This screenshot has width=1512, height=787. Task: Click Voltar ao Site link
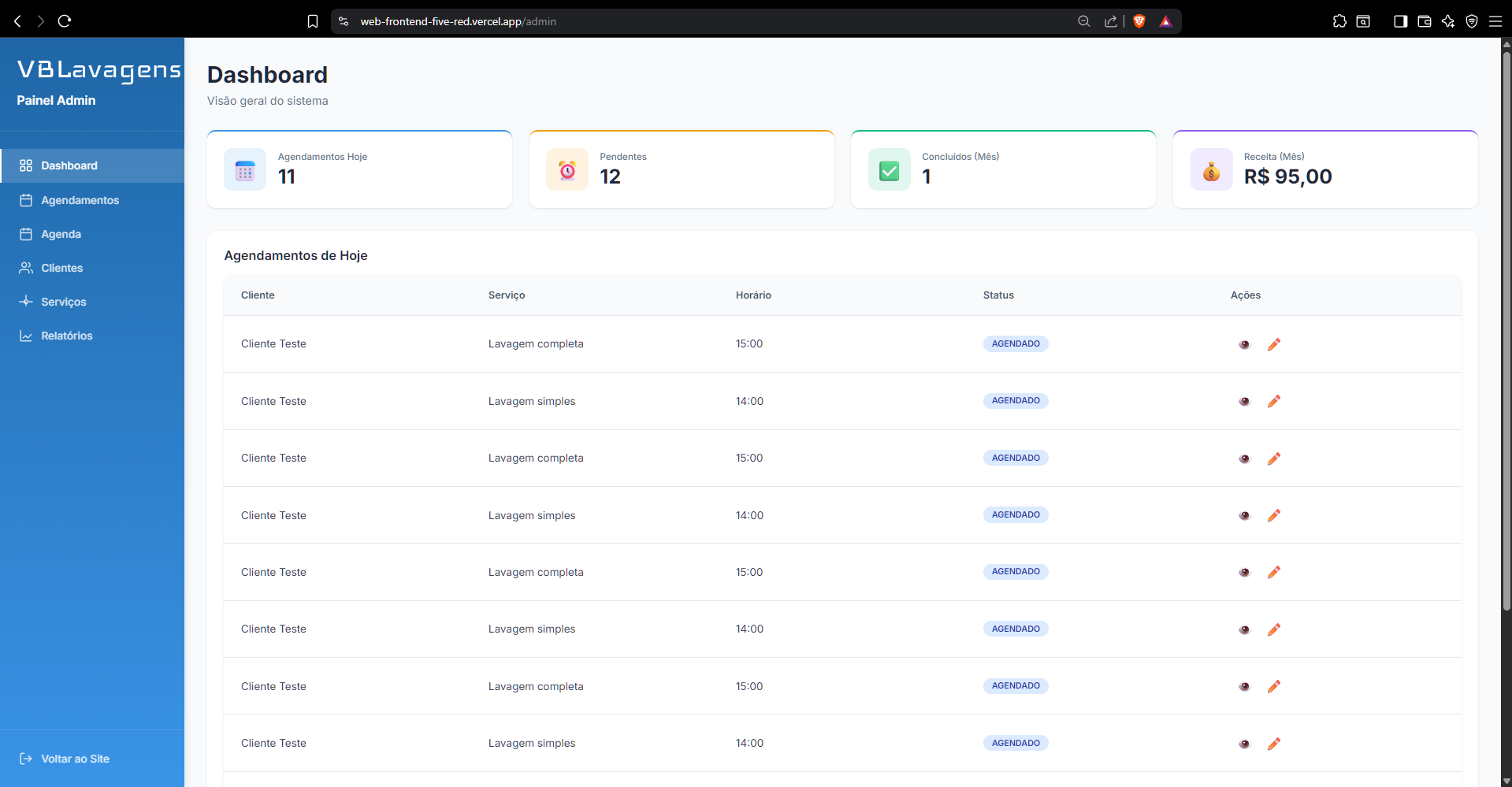coord(75,759)
